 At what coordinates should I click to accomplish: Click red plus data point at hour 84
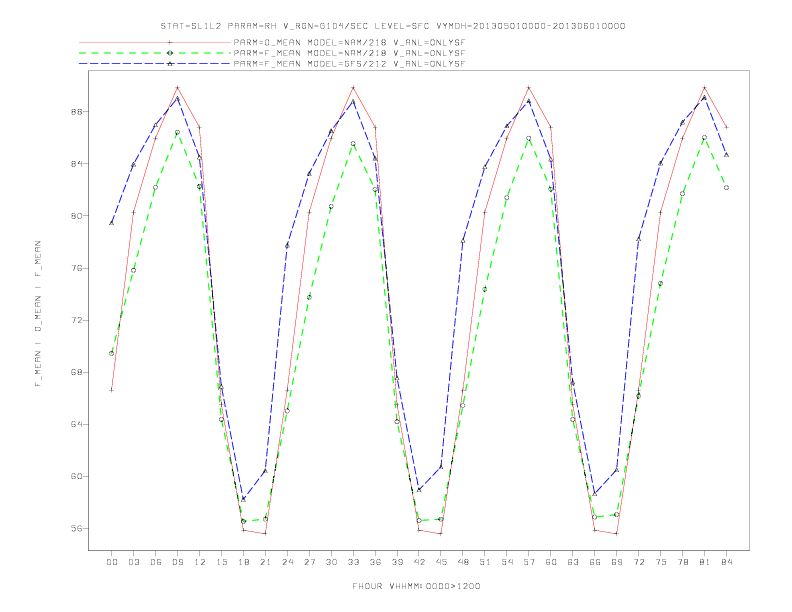pyautogui.click(x=727, y=127)
